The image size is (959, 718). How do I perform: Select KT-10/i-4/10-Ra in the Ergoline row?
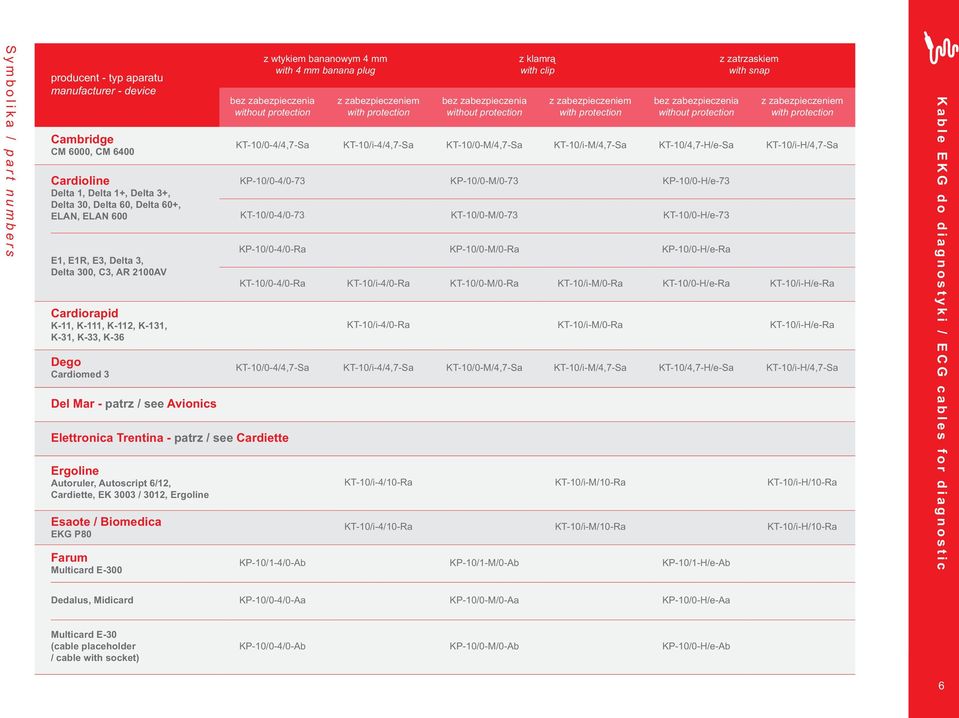coord(378,483)
